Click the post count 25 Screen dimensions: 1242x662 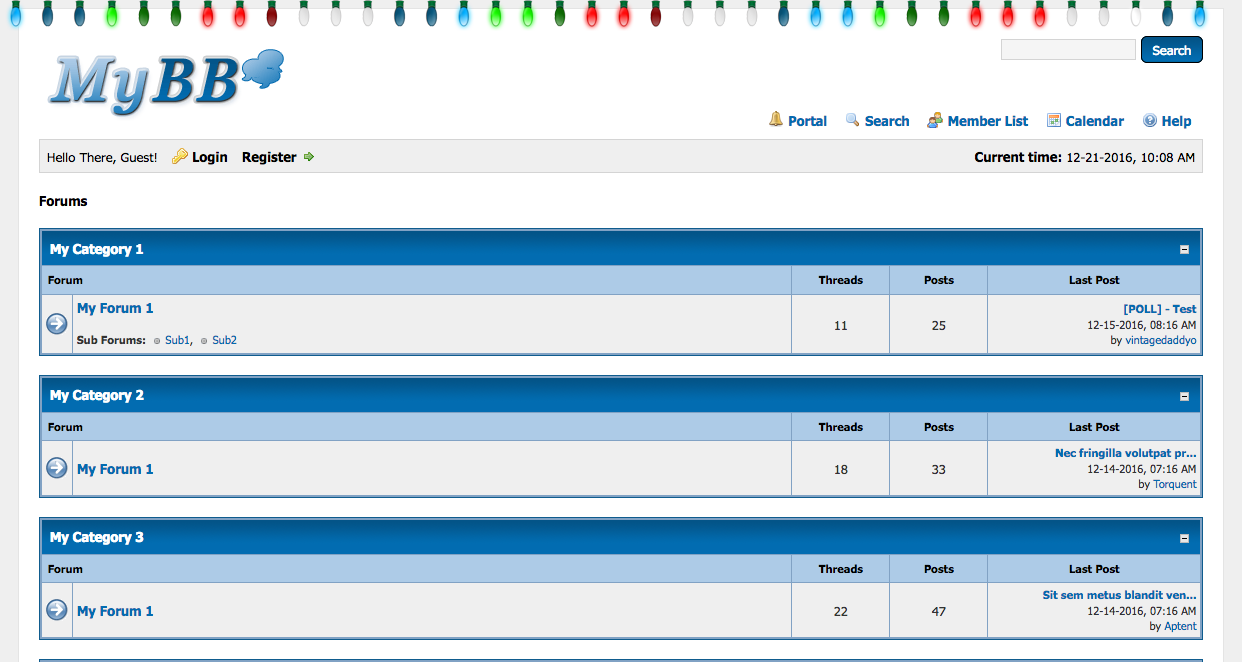point(938,325)
